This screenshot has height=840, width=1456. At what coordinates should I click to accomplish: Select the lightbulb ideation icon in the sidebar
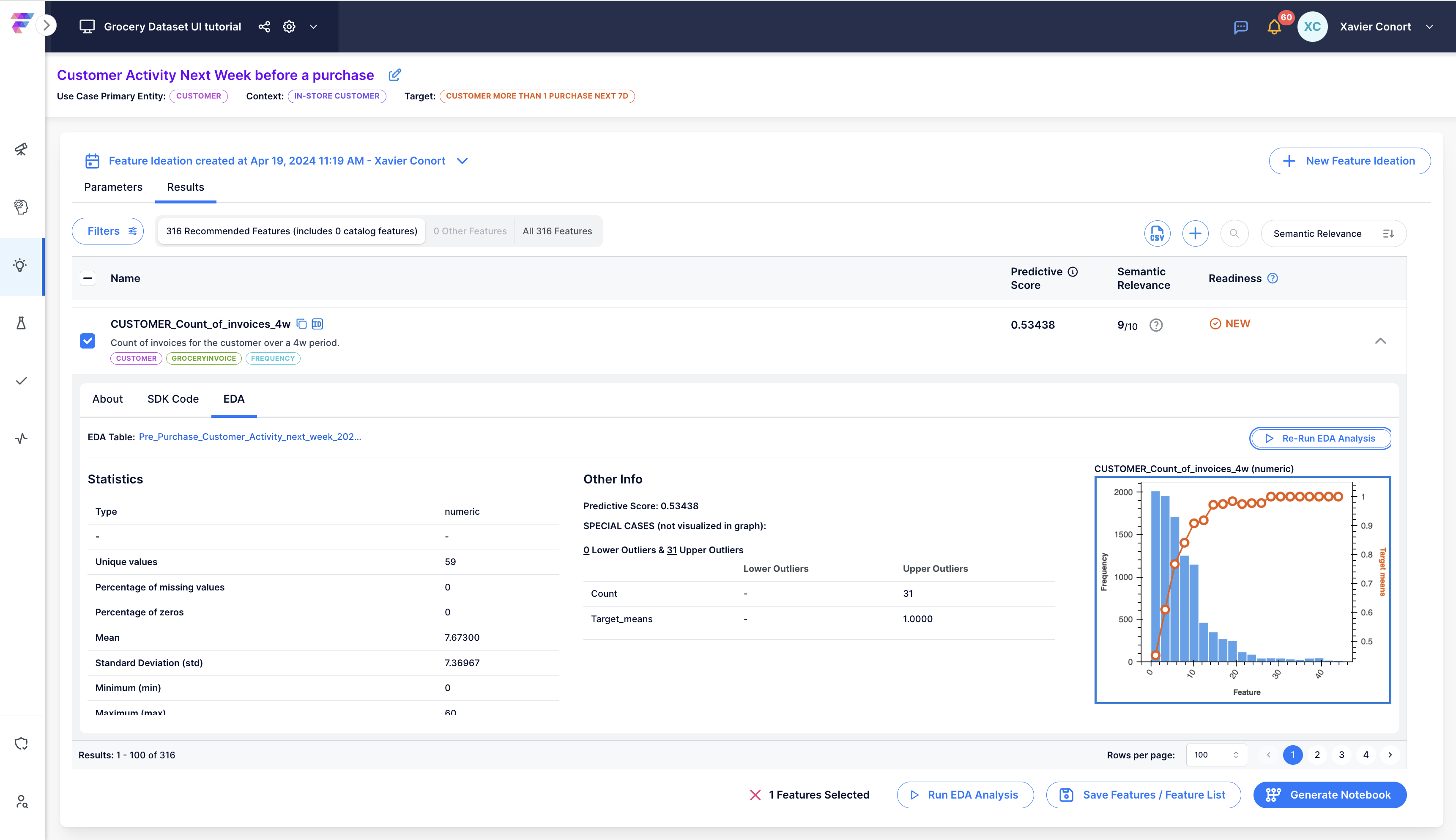[21, 265]
